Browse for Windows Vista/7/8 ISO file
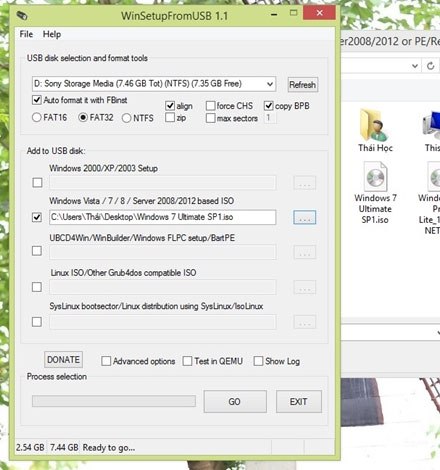This screenshot has width=440, height=470. [305, 217]
